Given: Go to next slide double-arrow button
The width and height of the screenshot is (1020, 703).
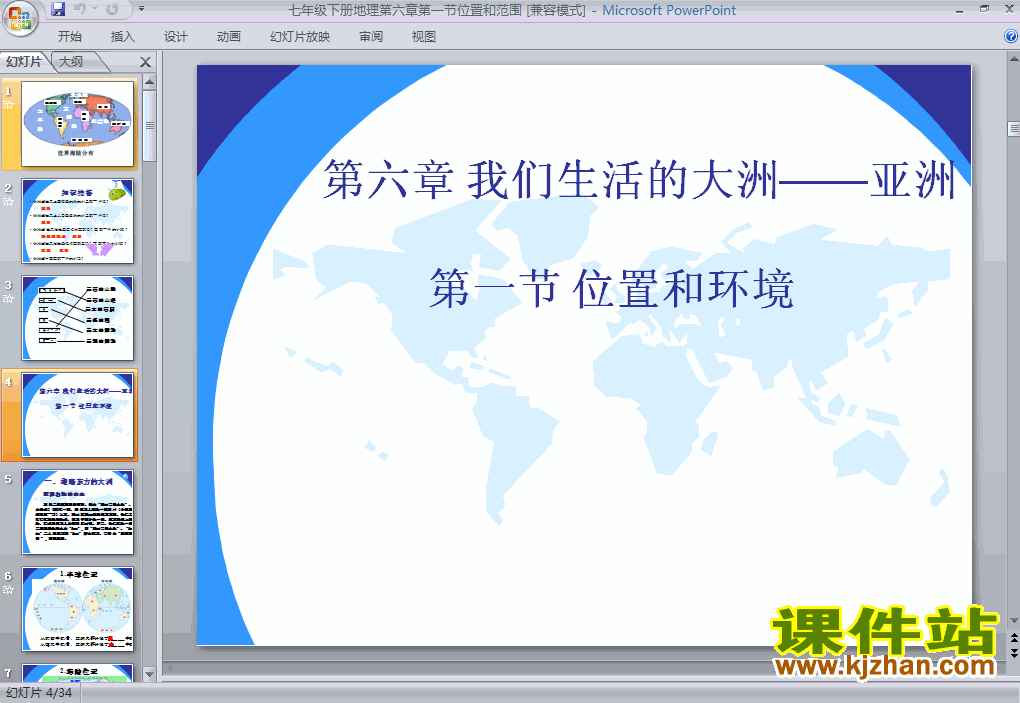Looking at the screenshot, I should point(1013,653).
